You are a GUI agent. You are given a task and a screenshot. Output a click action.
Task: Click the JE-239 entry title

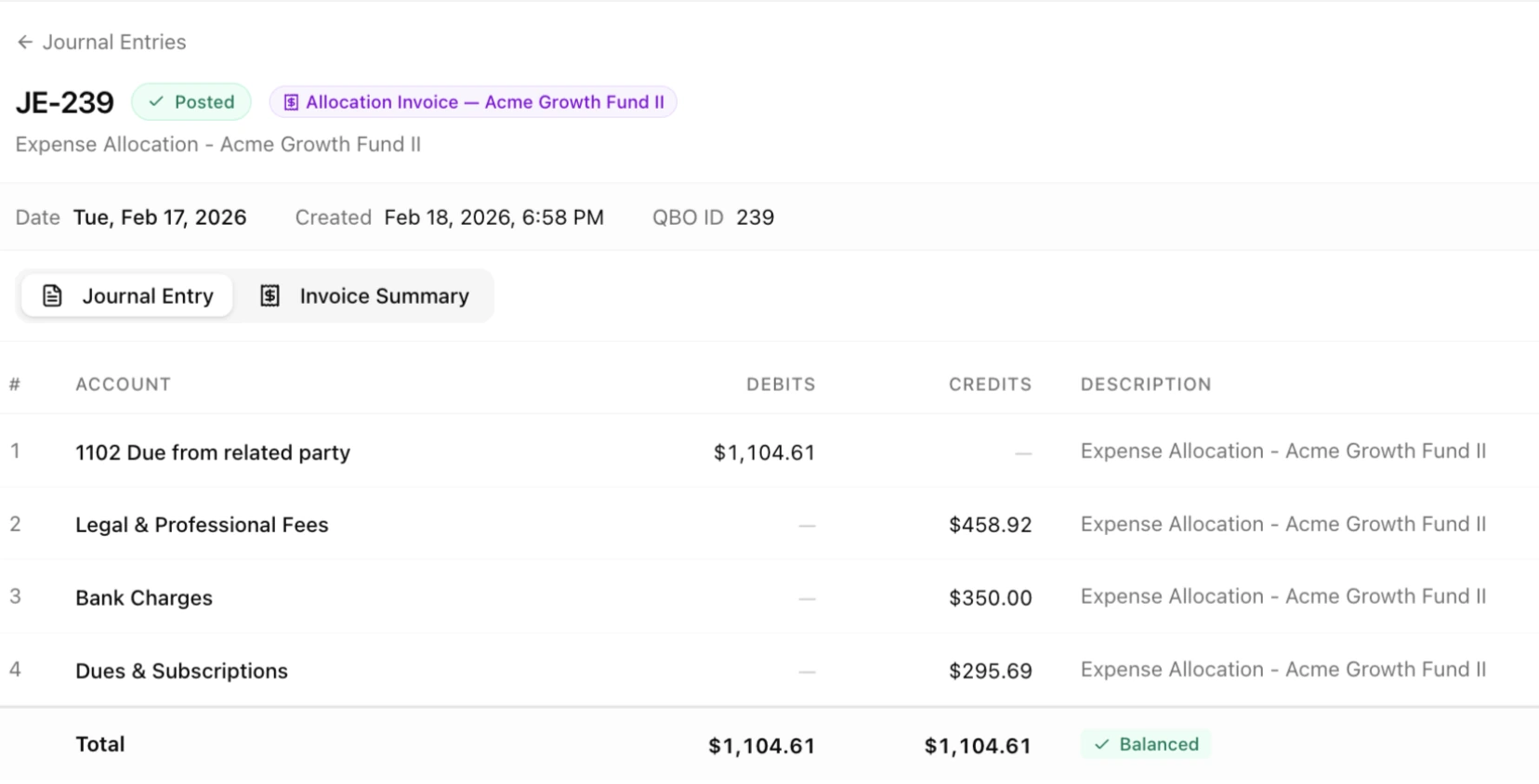tap(63, 102)
